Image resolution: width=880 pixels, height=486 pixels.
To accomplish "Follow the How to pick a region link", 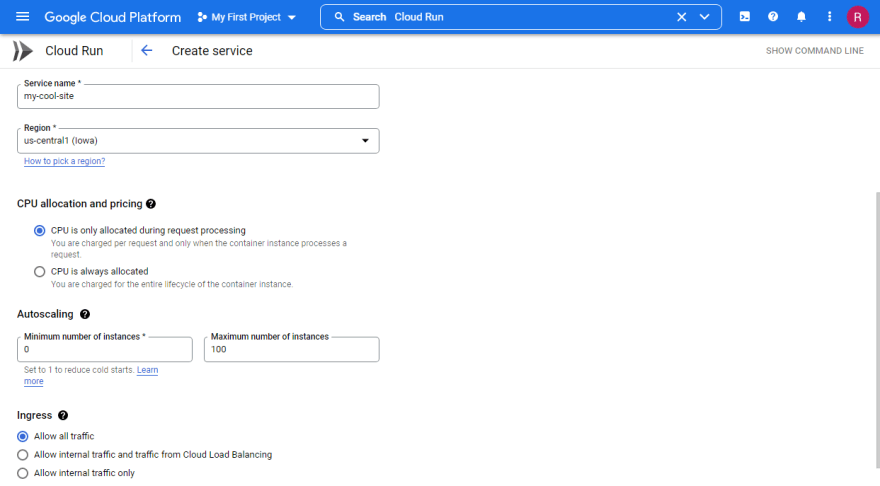I will pos(65,161).
